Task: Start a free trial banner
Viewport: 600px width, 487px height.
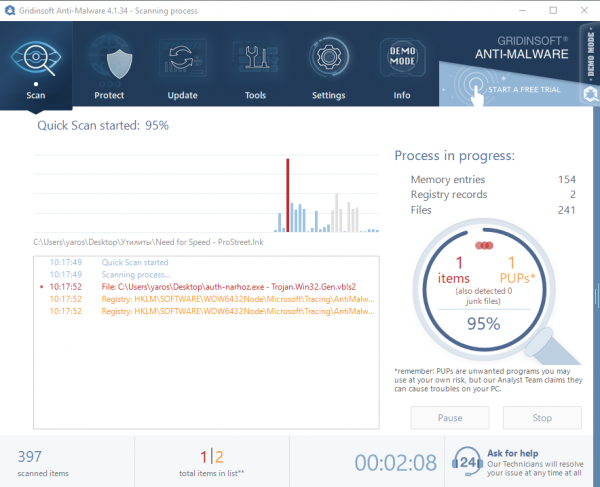Action: pos(509,87)
